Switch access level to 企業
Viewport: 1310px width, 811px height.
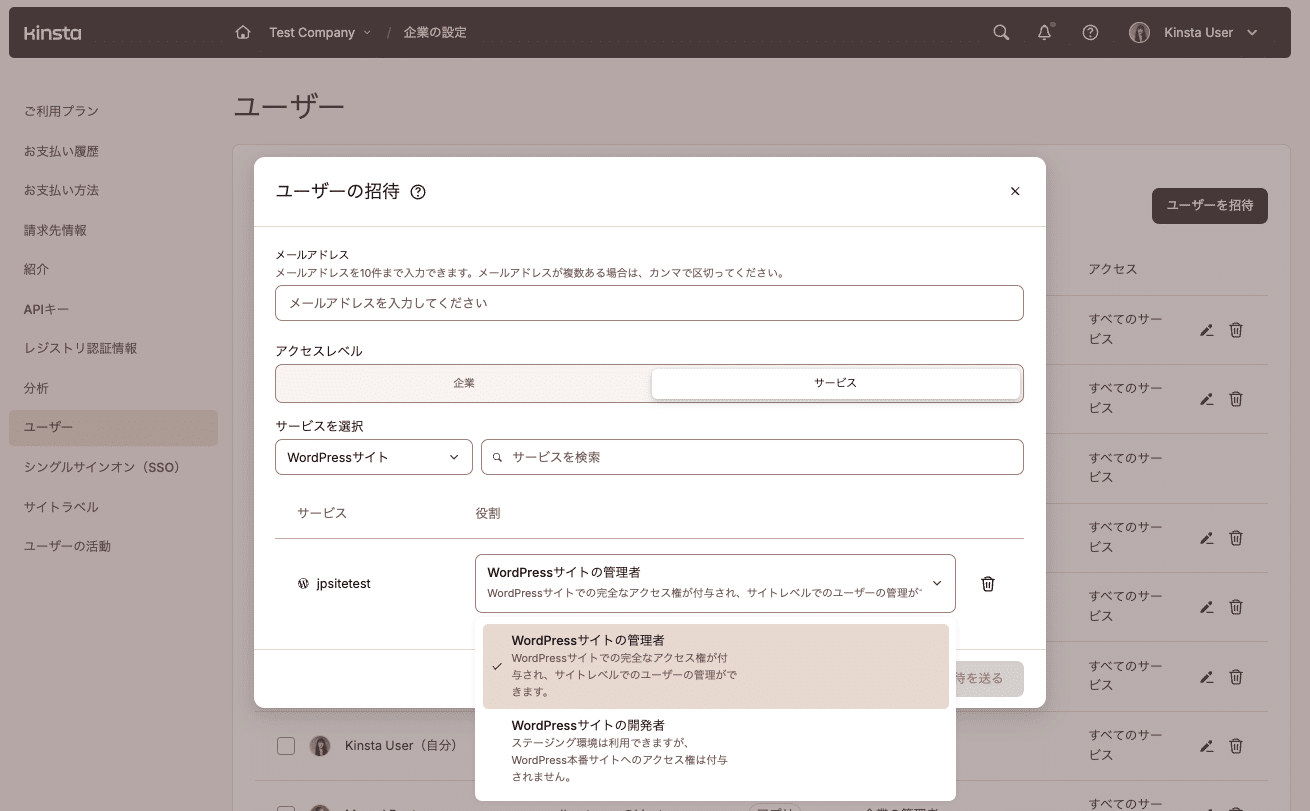click(463, 383)
